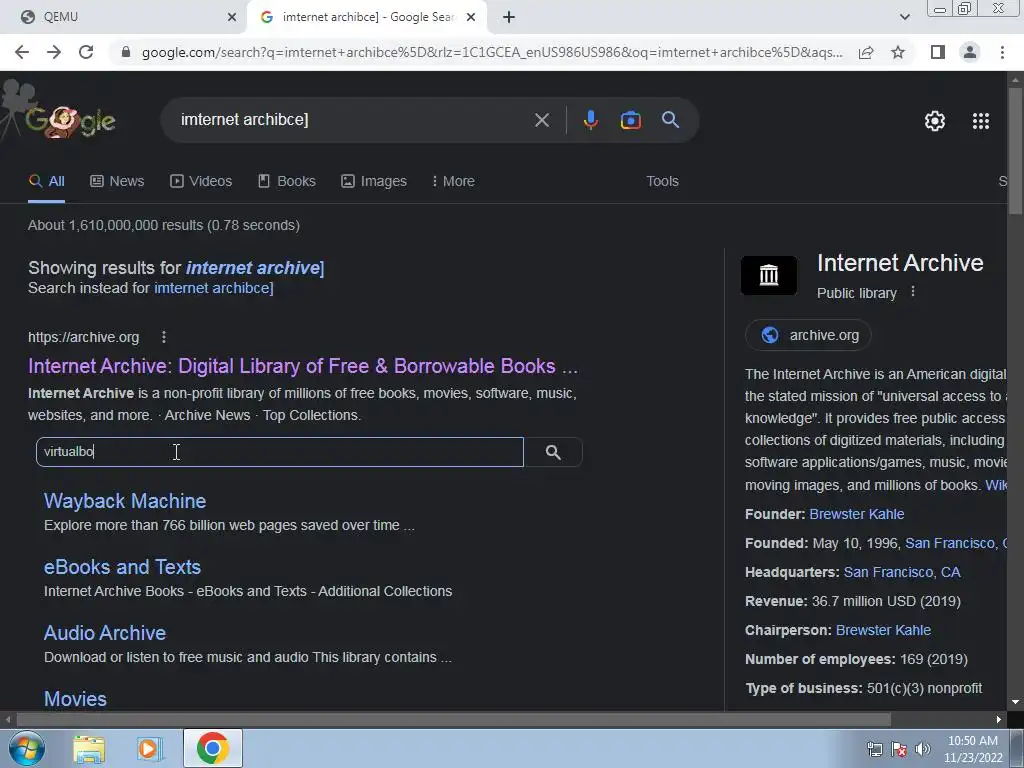
Task: Submit Google search magnifier button
Action: click(670, 120)
